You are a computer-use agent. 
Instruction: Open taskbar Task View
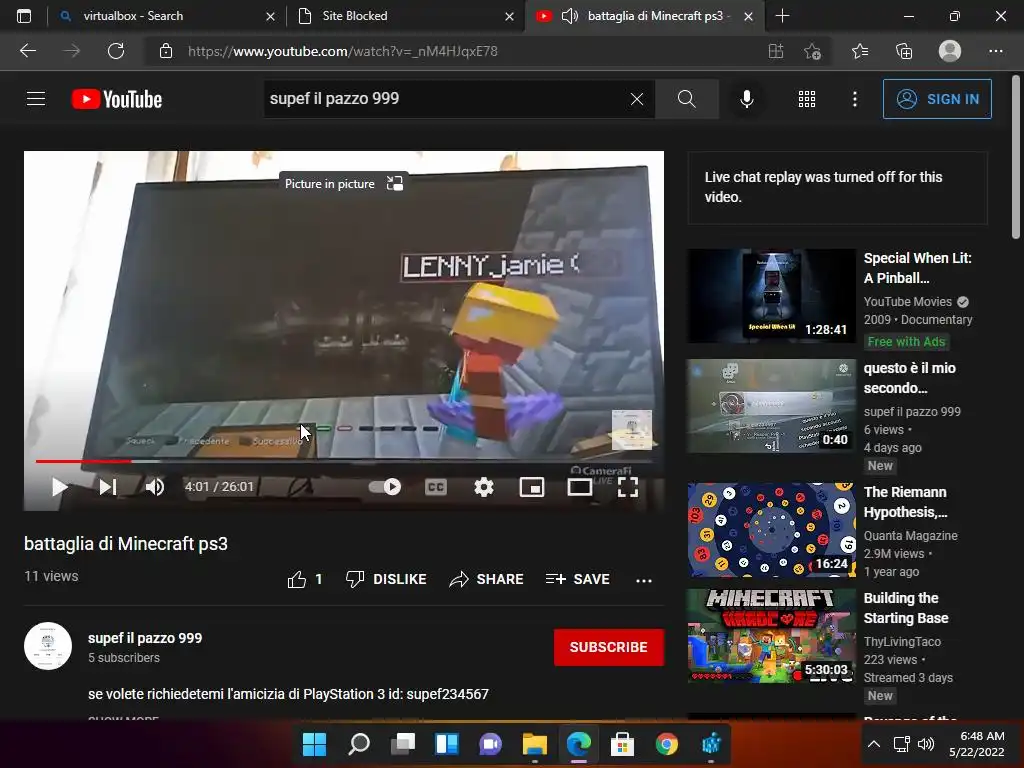[403, 744]
